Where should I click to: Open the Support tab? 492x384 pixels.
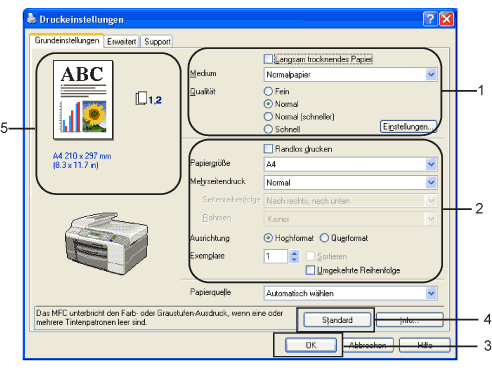[157, 42]
